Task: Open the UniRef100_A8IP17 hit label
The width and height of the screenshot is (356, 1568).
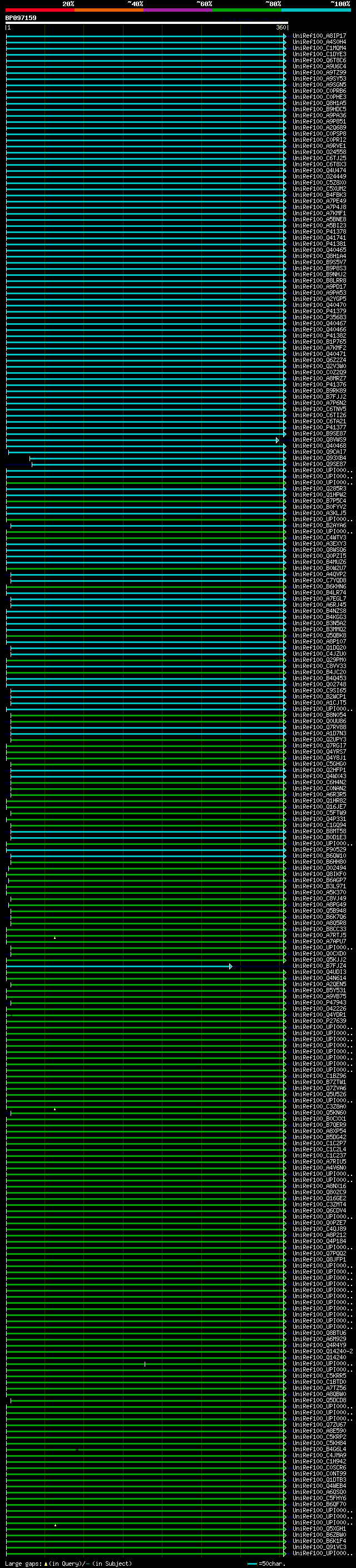Action: coord(319,36)
